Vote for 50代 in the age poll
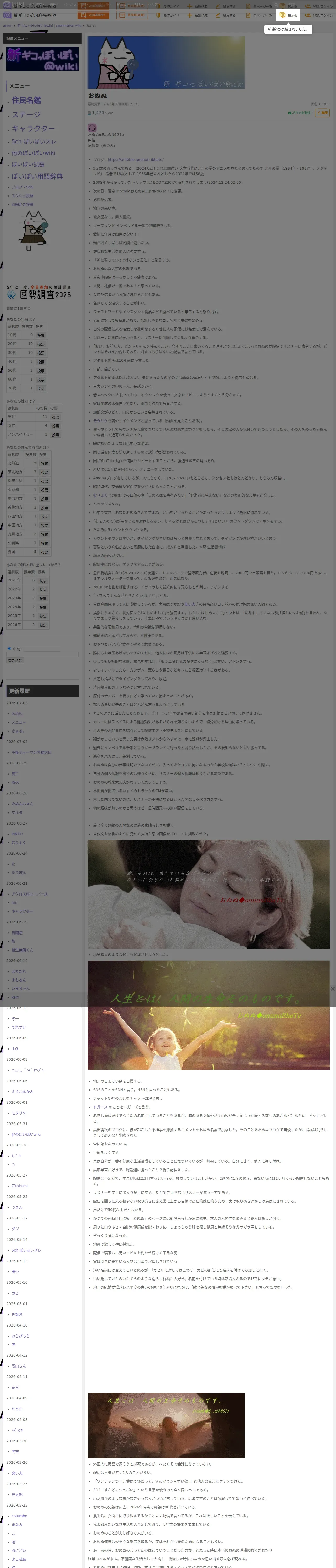 point(40,370)
